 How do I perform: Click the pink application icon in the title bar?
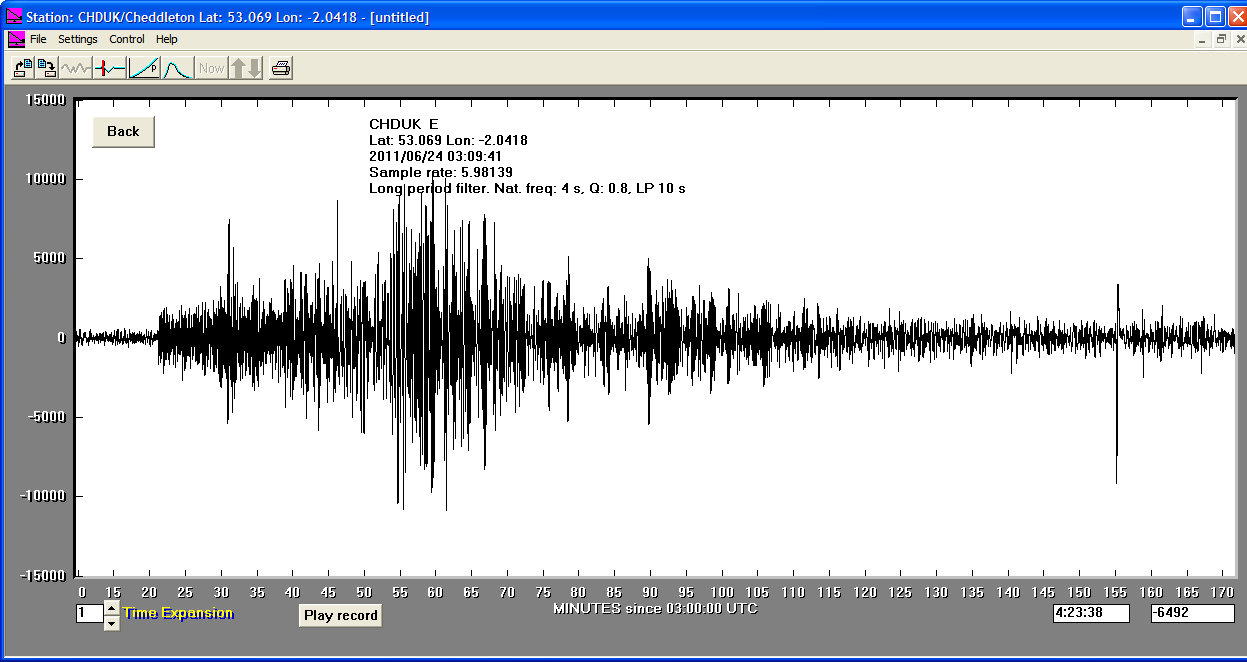pos(14,17)
